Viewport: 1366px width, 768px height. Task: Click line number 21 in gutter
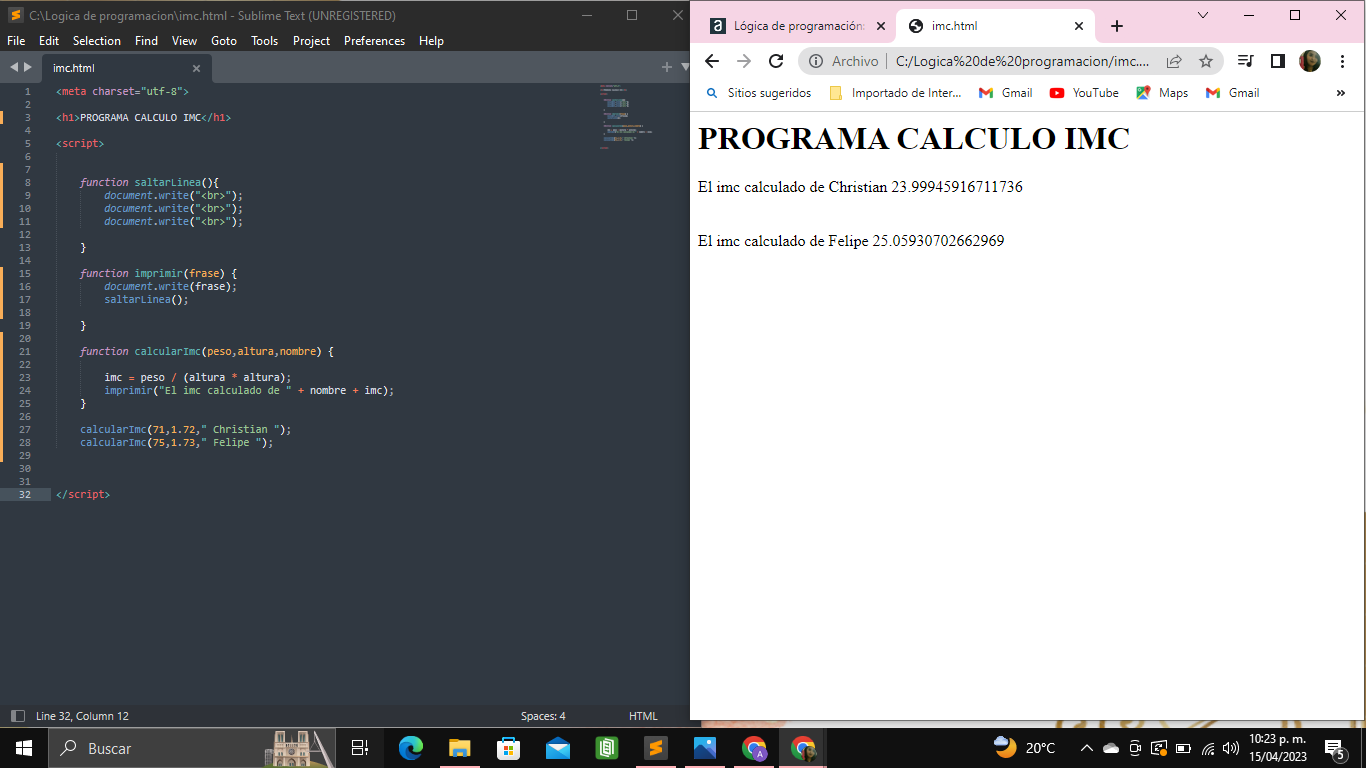[x=25, y=352]
